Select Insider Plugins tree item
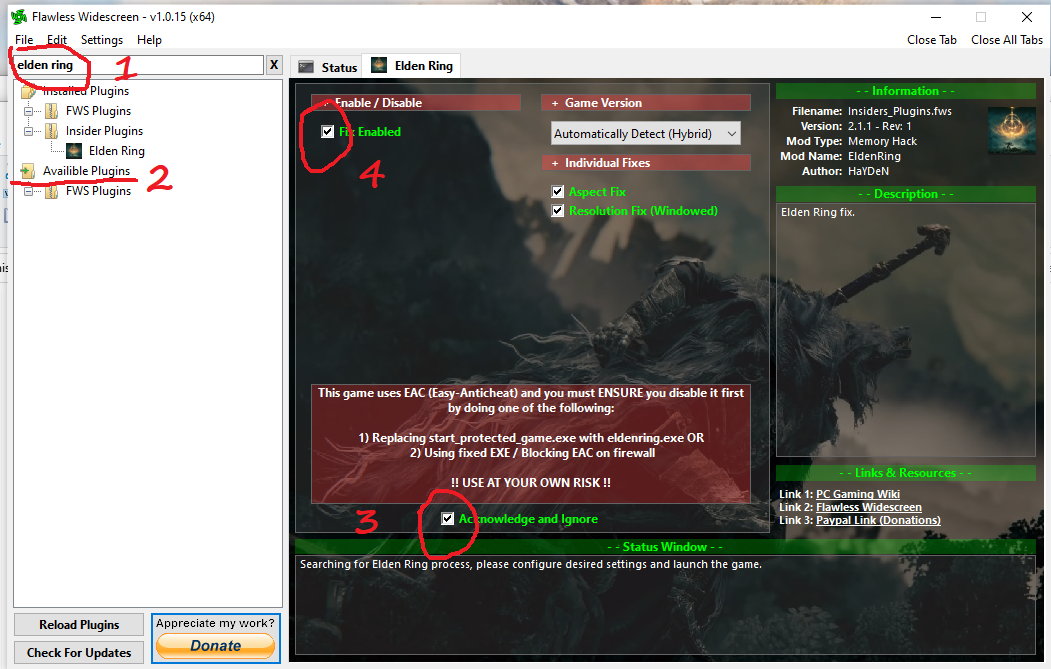Screen dimensions: 1051x669 tap(104, 131)
